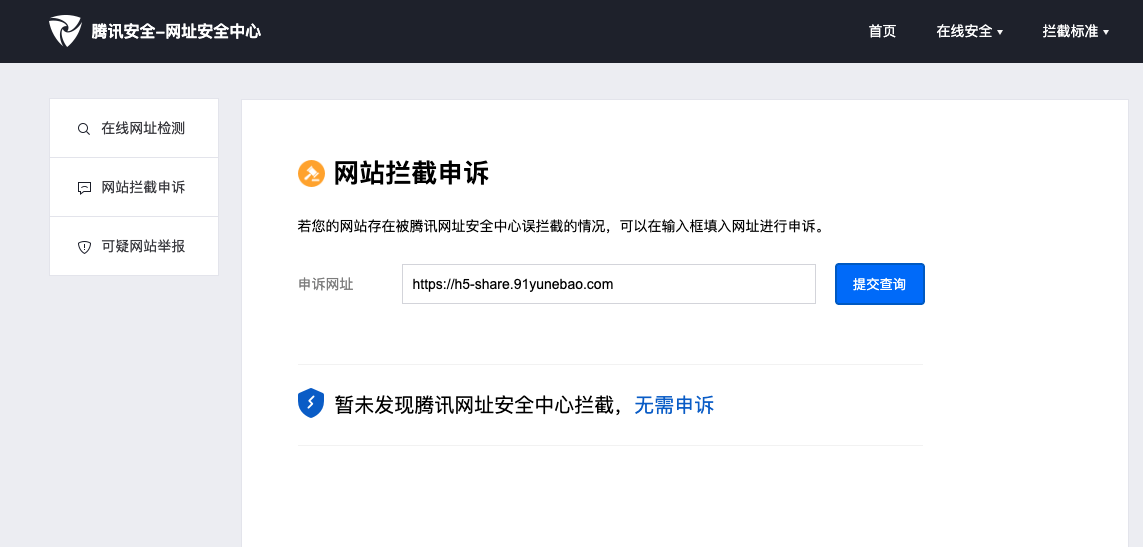
Task: Click the magnifier icon beside 在线网址检测
Action: pos(84,129)
